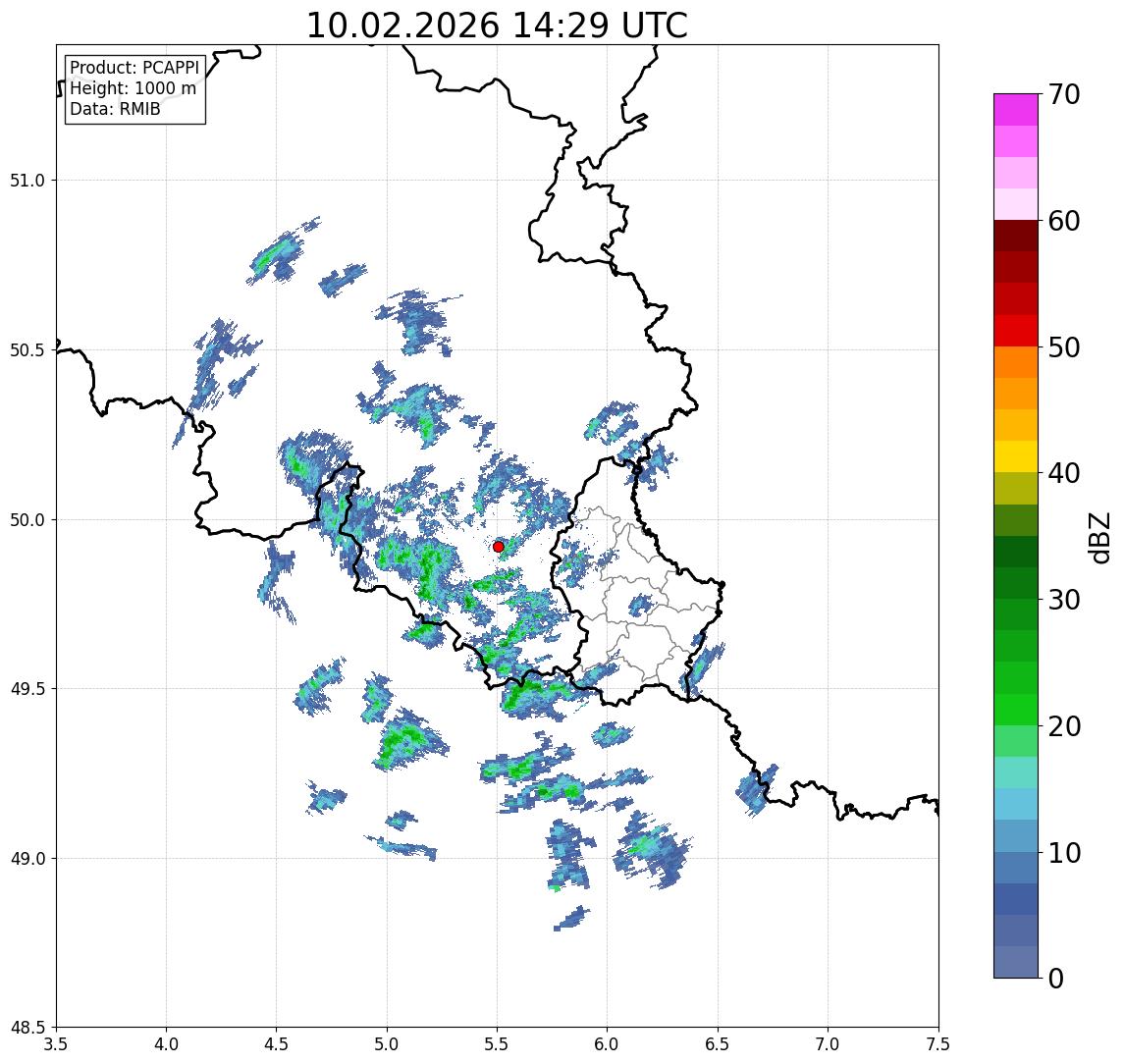This screenshot has width=1124, height=1064.
Task: Click longitude axis label 6.5
Action: pos(718,1044)
